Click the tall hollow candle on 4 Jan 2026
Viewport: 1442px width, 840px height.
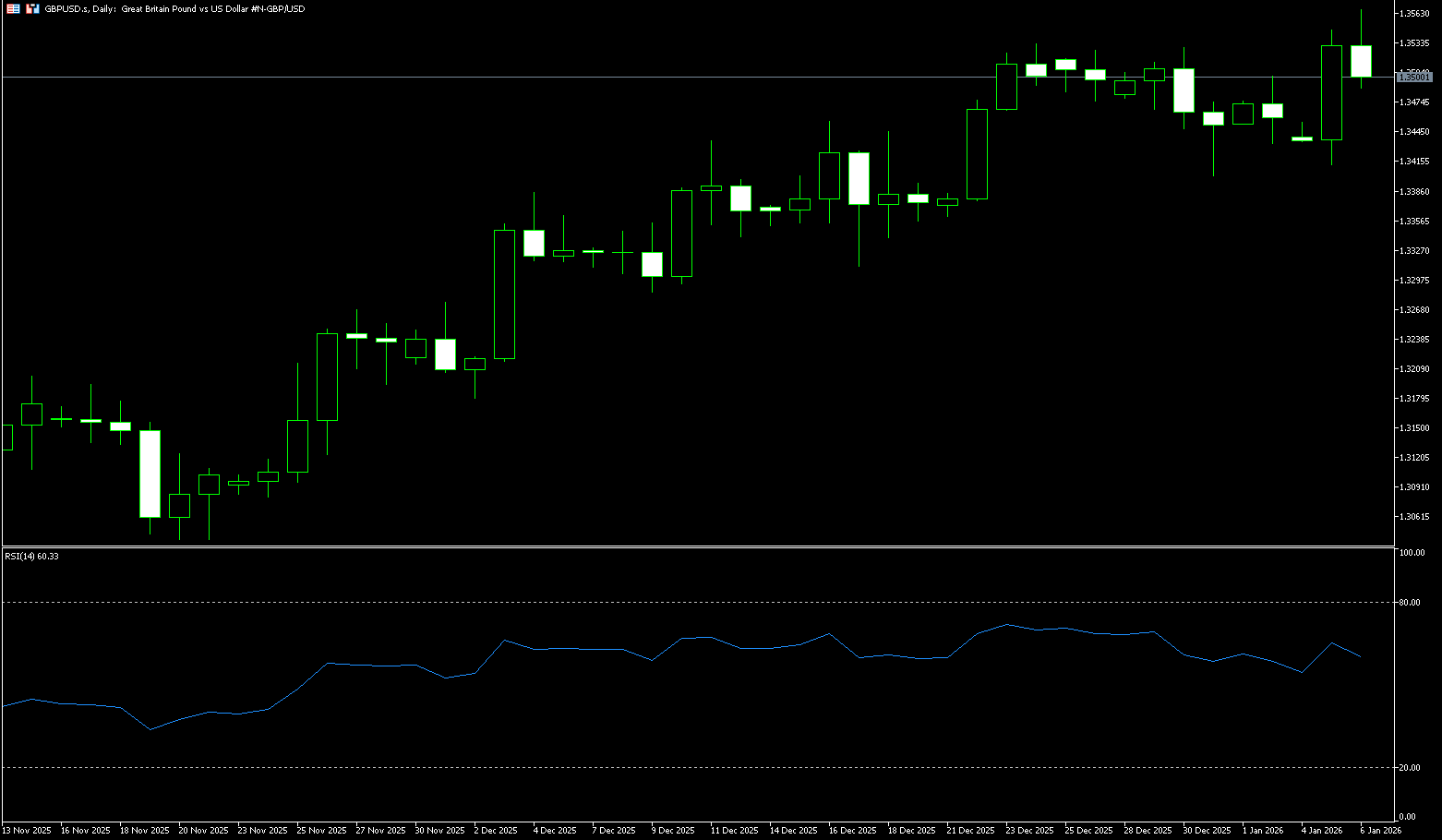pyautogui.click(x=1331, y=92)
